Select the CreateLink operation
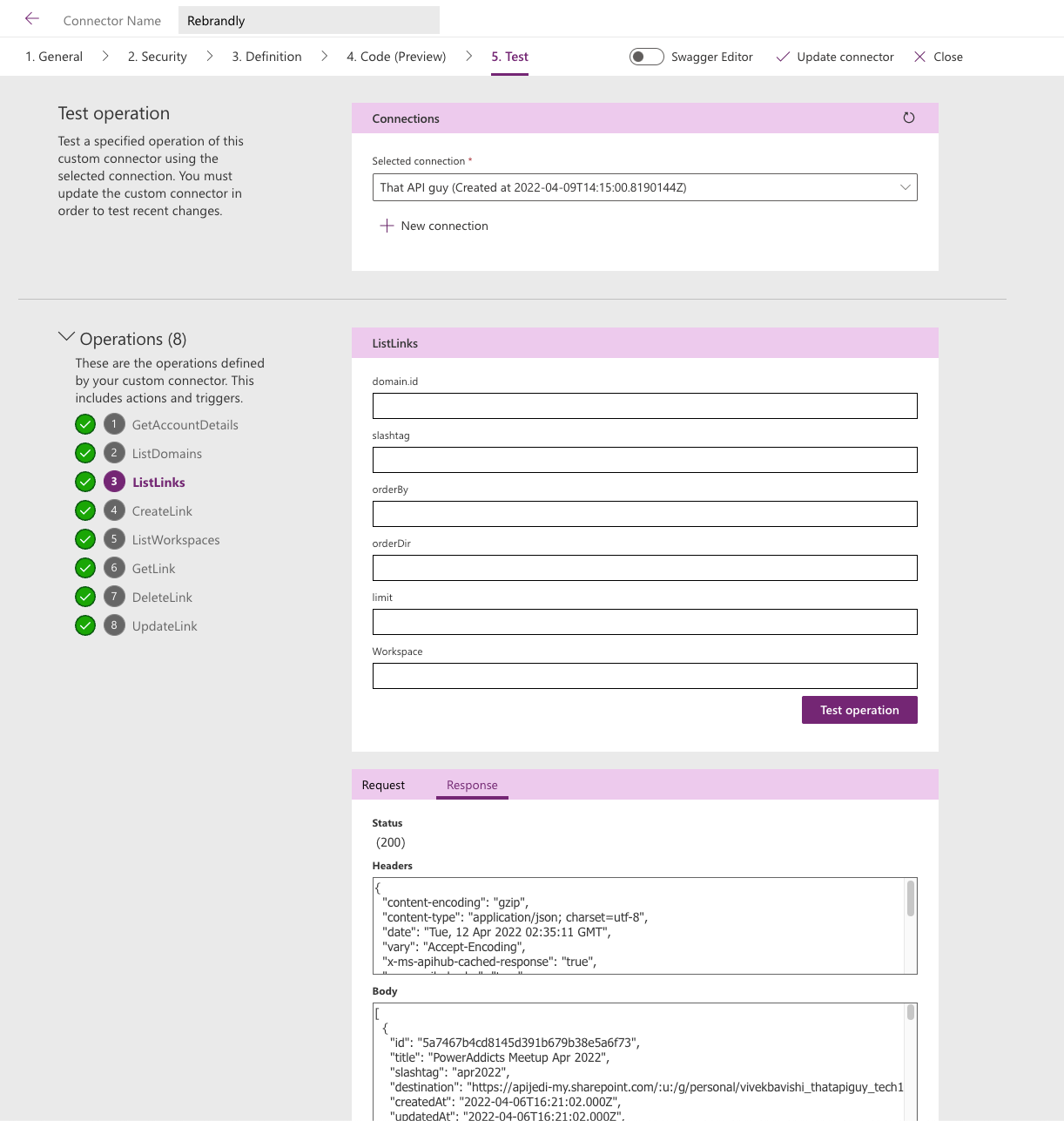This screenshot has width=1064, height=1121. coord(162,511)
